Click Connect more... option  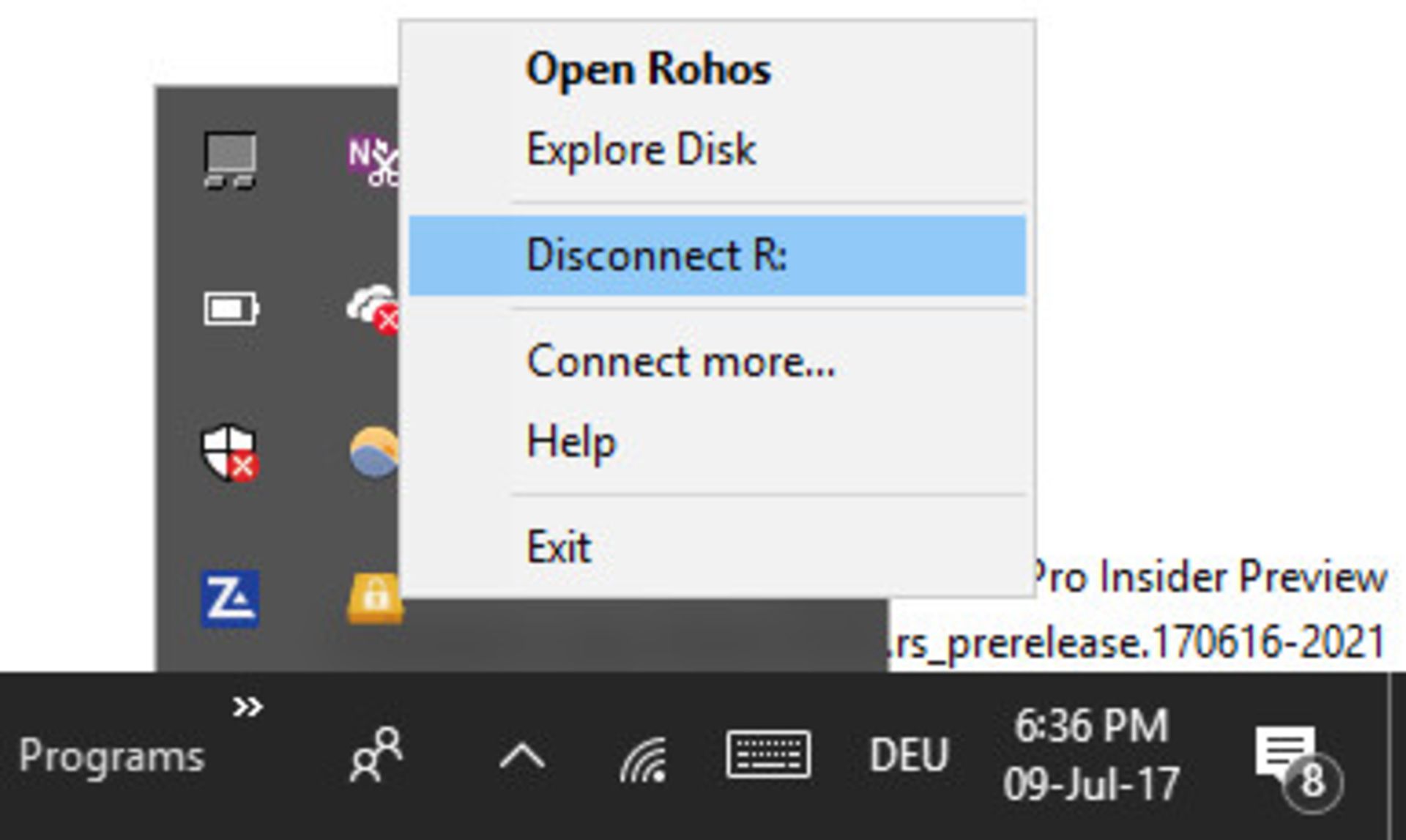[681, 363]
